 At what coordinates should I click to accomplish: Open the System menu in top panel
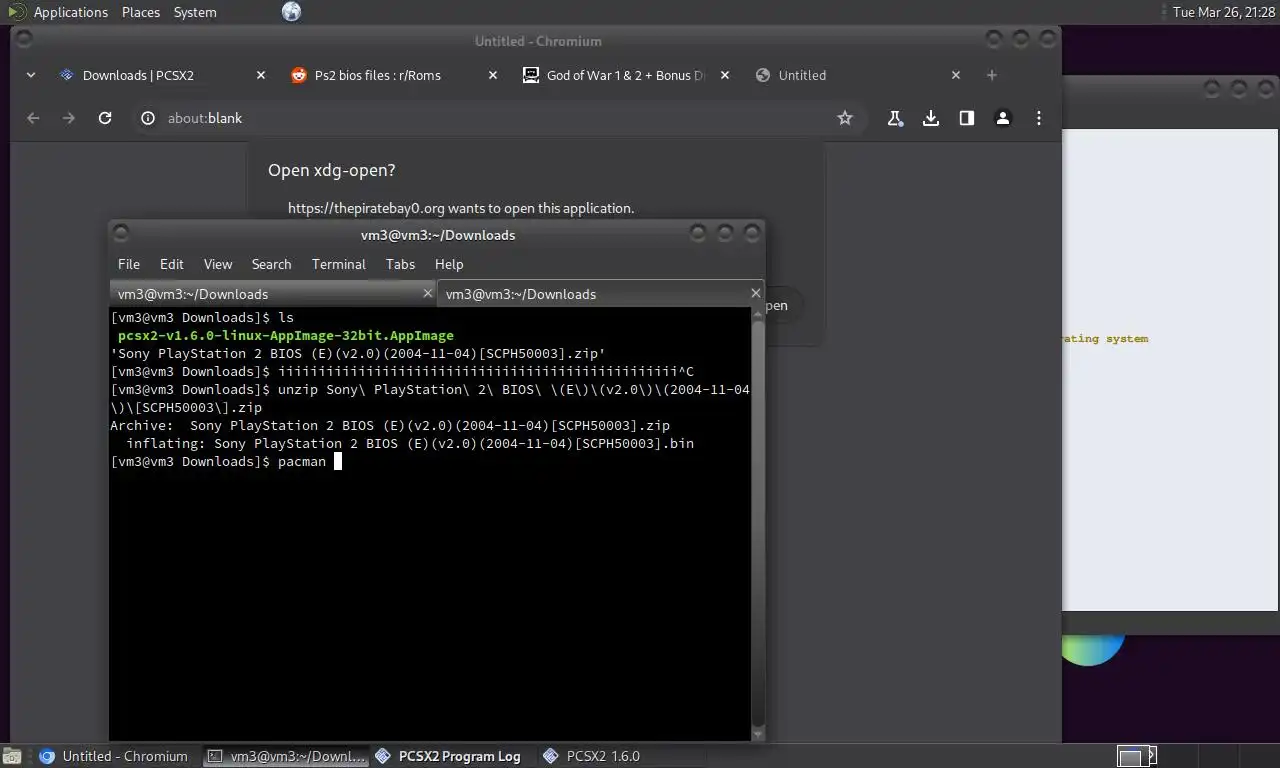coord(195,12)
